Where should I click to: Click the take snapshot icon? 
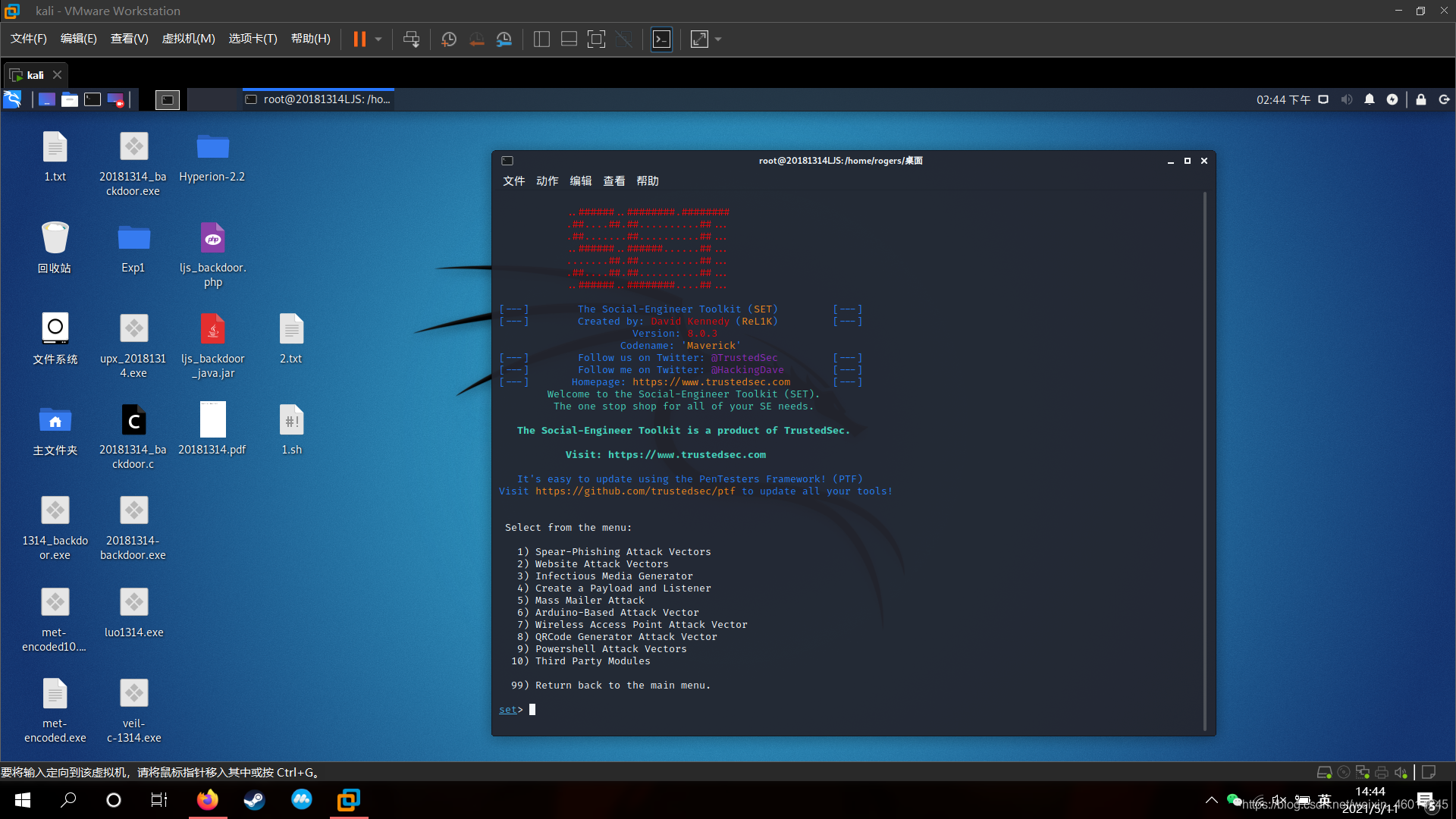(x=449, y=39)
